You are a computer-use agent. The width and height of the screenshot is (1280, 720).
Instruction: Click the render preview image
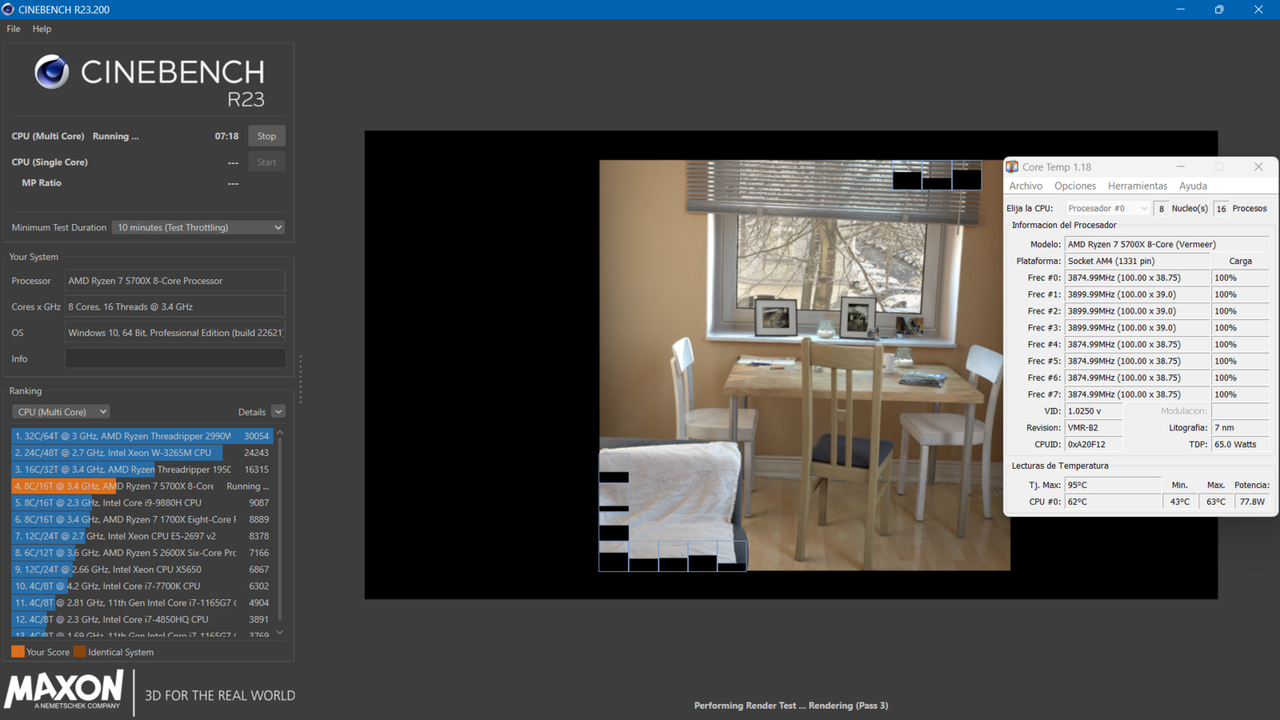[x=804, y=365]
